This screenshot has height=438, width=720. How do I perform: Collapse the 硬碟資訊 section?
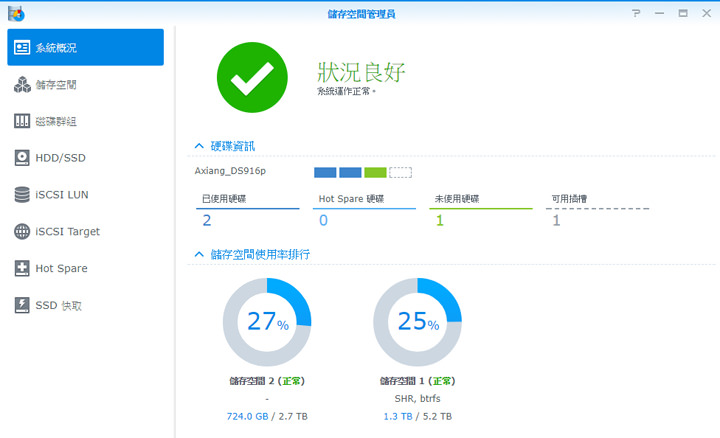tap(199, 147)
